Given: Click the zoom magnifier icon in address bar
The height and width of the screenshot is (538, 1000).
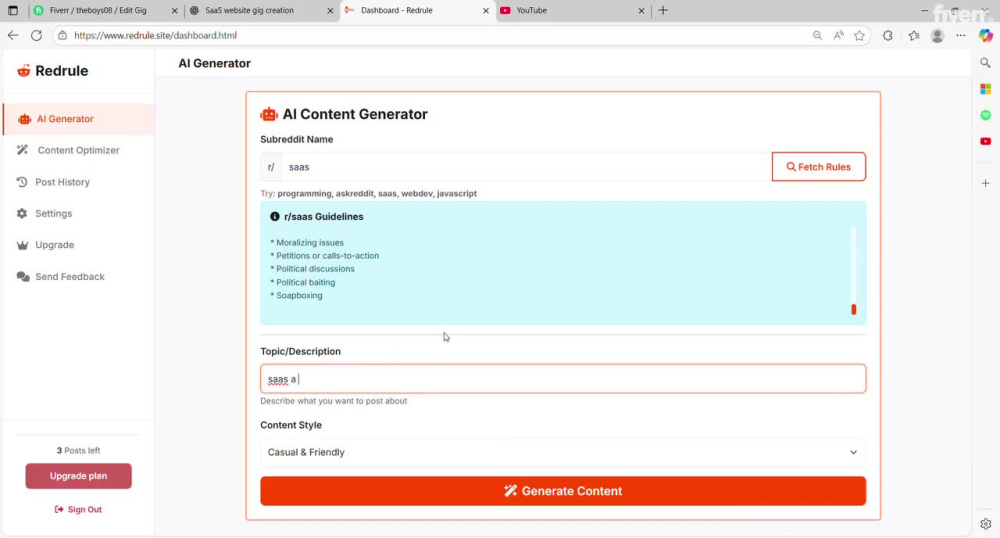Looking at the screenshot, I should pos(817,36).
